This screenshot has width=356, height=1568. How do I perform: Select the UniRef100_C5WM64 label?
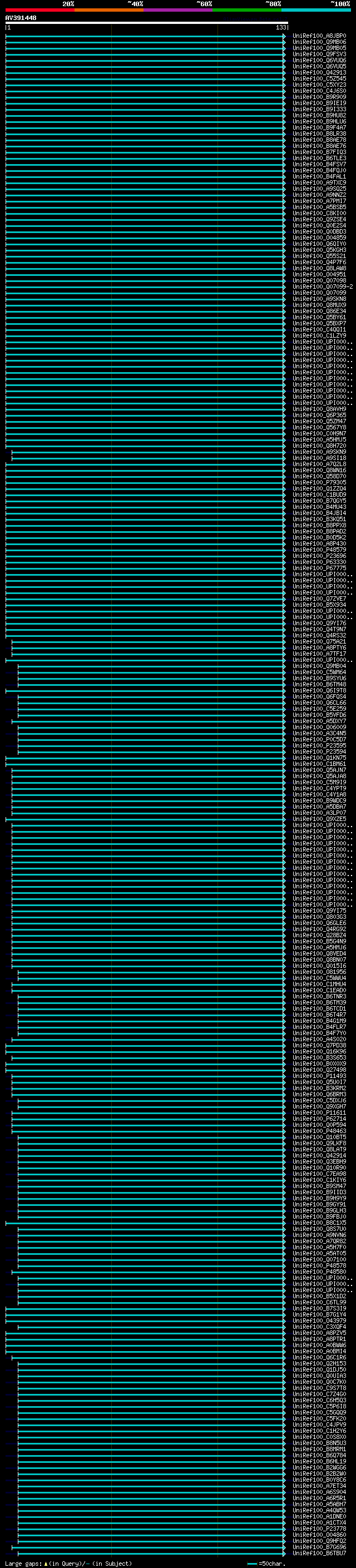pos(319,672)
